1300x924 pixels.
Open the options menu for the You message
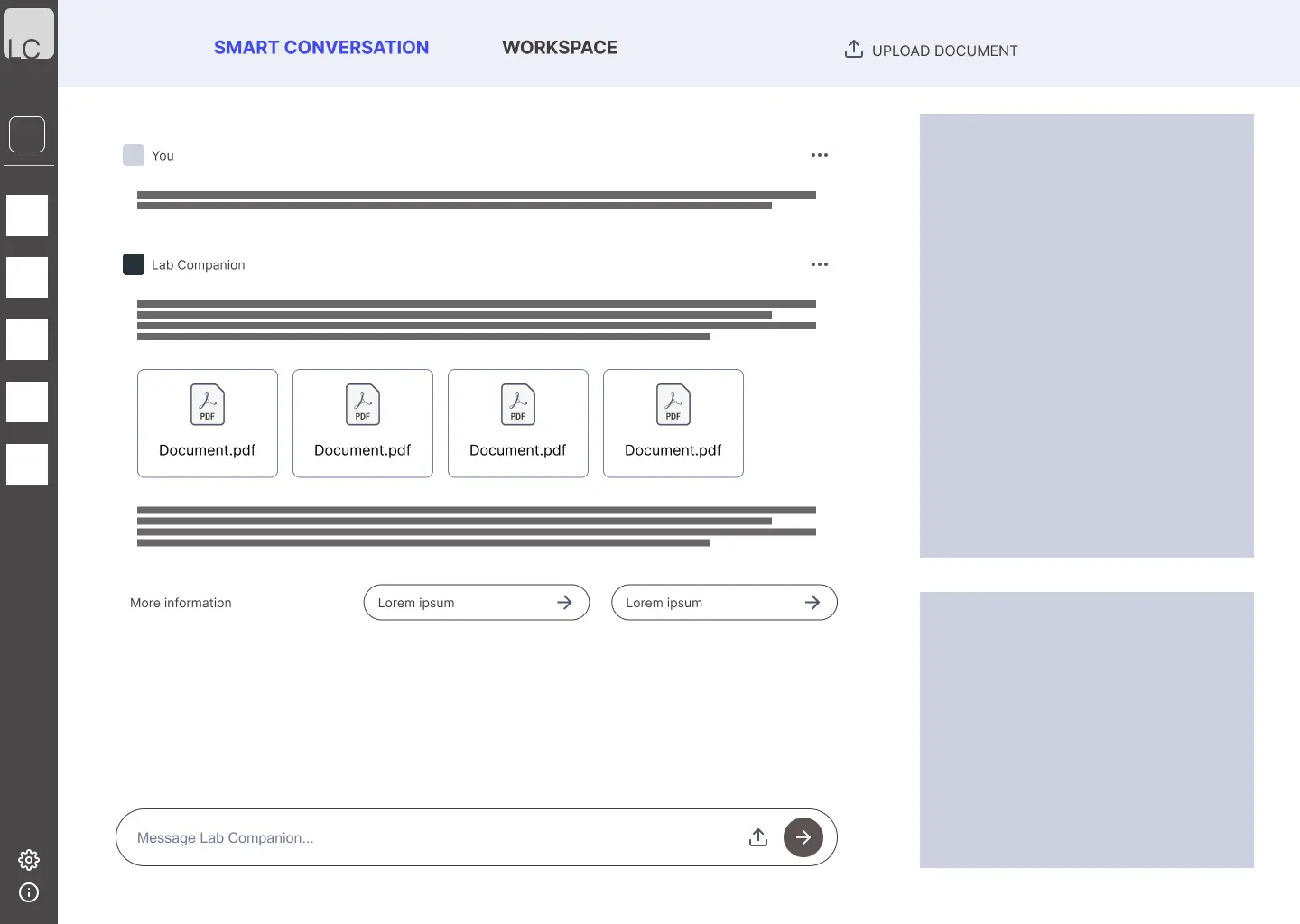820,155
